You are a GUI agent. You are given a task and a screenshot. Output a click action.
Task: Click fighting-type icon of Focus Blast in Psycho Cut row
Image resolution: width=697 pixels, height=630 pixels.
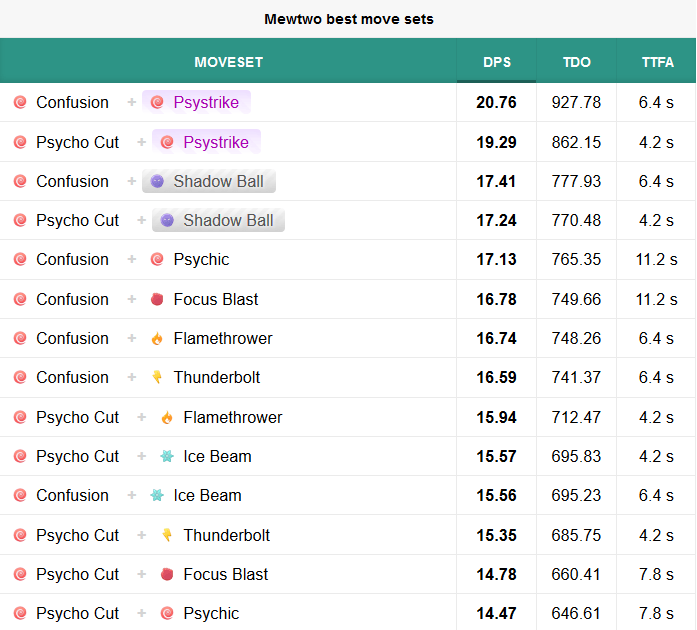pyautogui.click(x=167, y=574)
